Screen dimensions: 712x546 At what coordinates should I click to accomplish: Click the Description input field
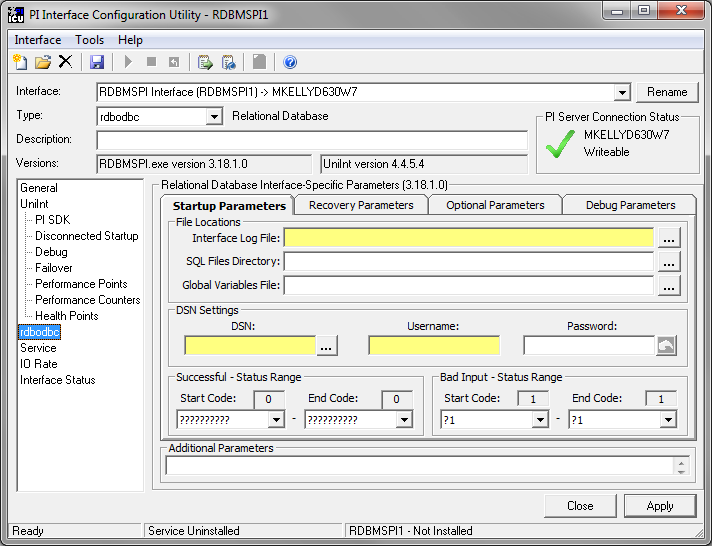[312, 140]
